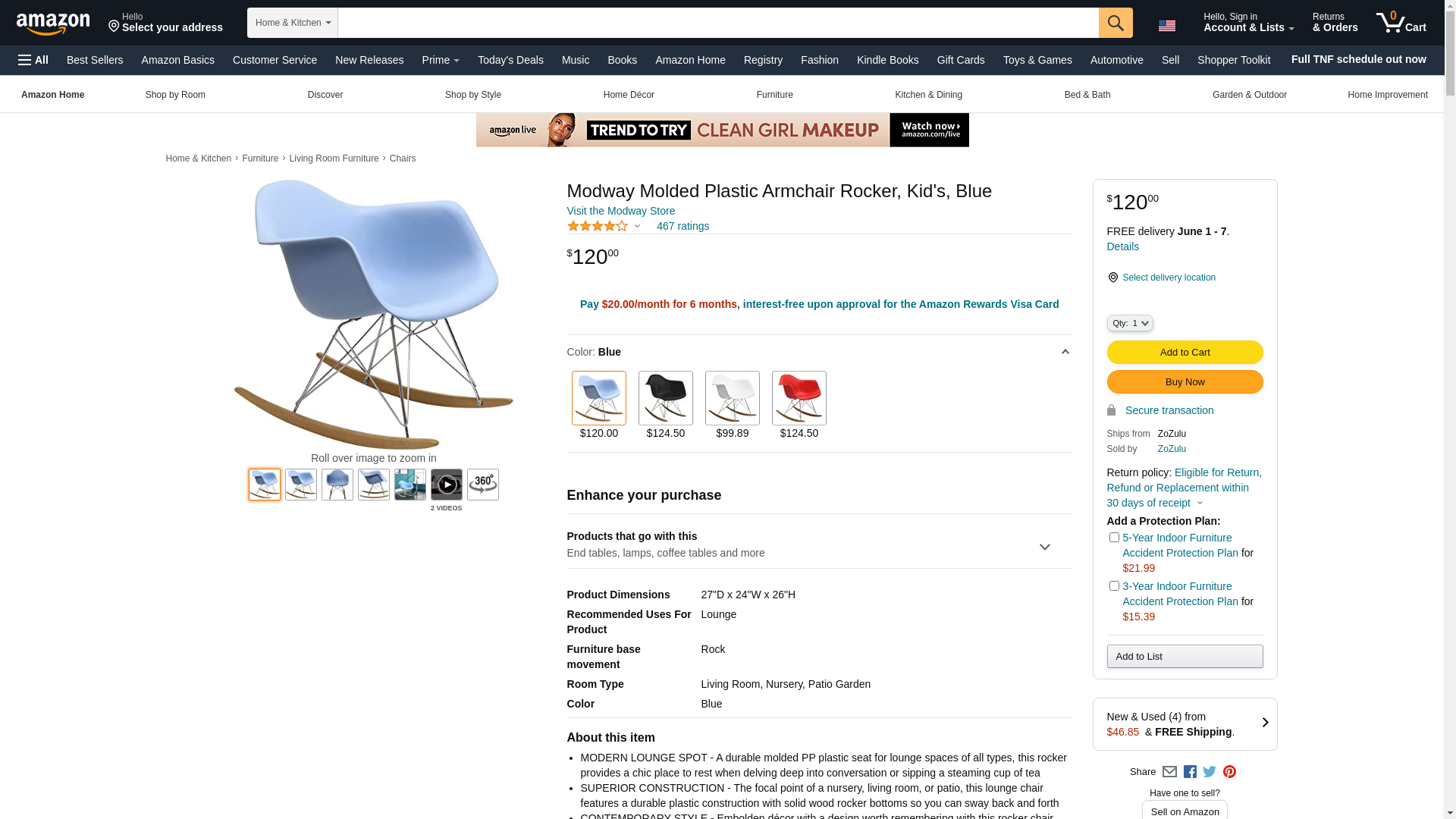
Task: Click the US flag language selector
Action: click(1167, 26)
